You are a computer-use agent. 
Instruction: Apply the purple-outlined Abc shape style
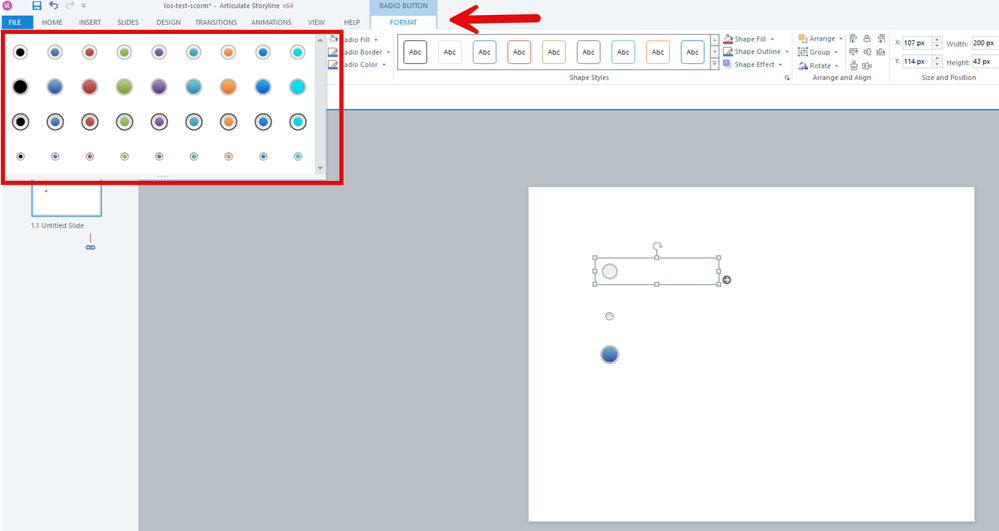(589, 52)
